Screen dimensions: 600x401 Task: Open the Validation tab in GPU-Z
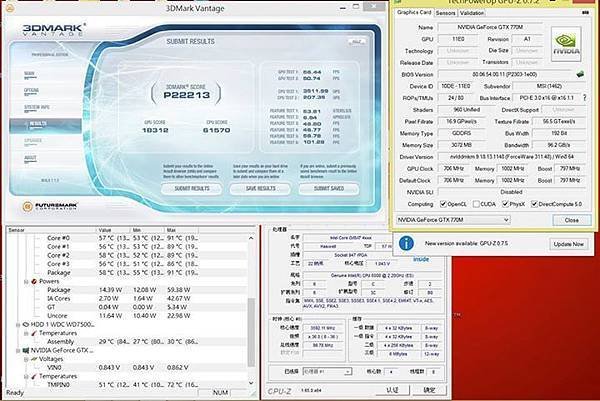coord(472,13)
